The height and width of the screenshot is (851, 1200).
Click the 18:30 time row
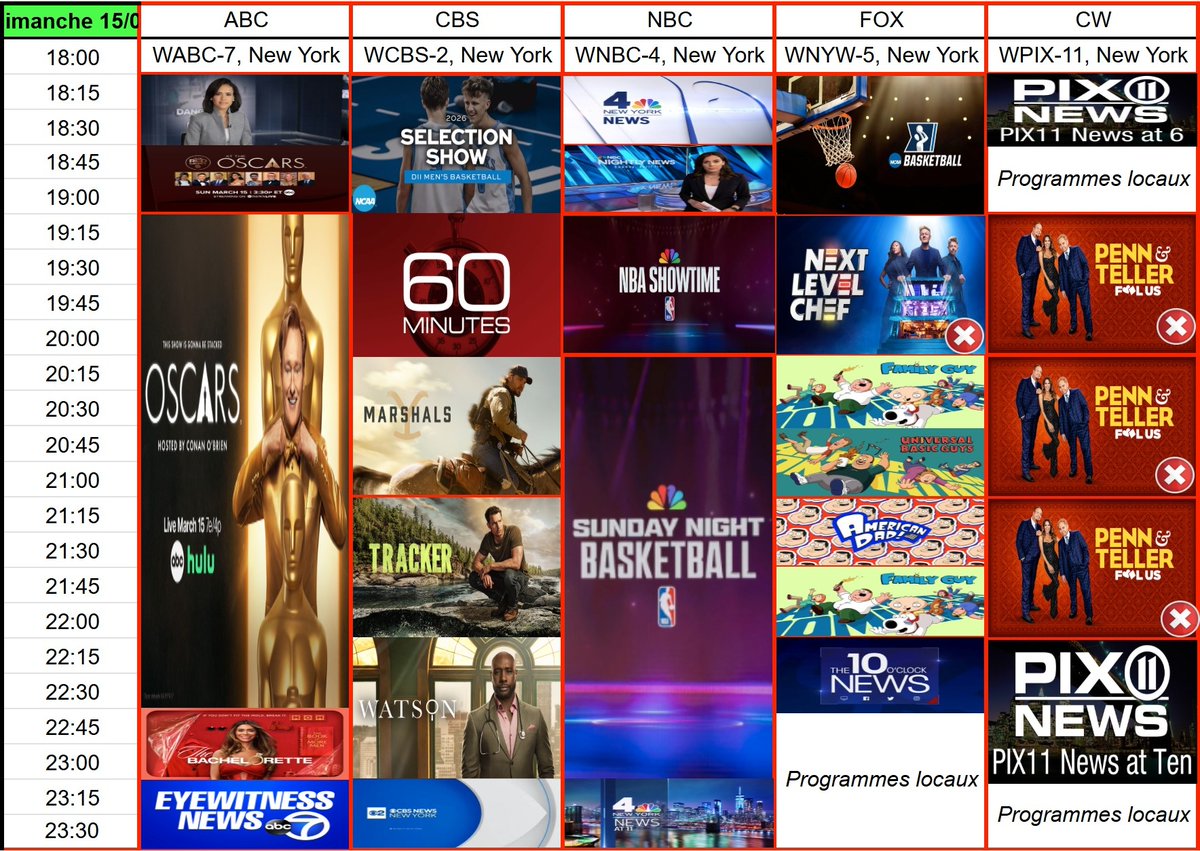[x=72, y=127]
